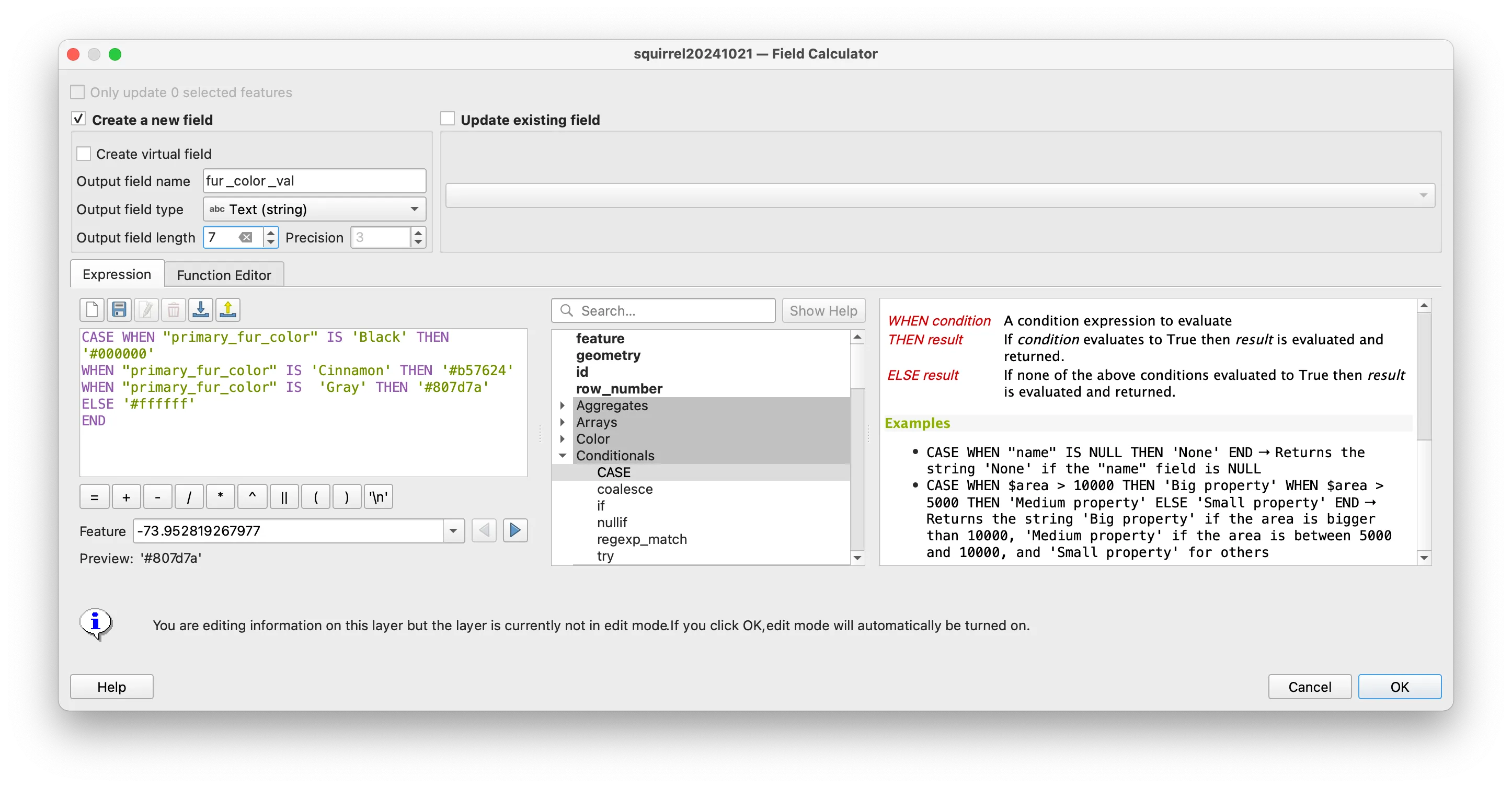Insert the newline '\n' operator
The width and height of the screenshot is (1512, 788).
379,497
